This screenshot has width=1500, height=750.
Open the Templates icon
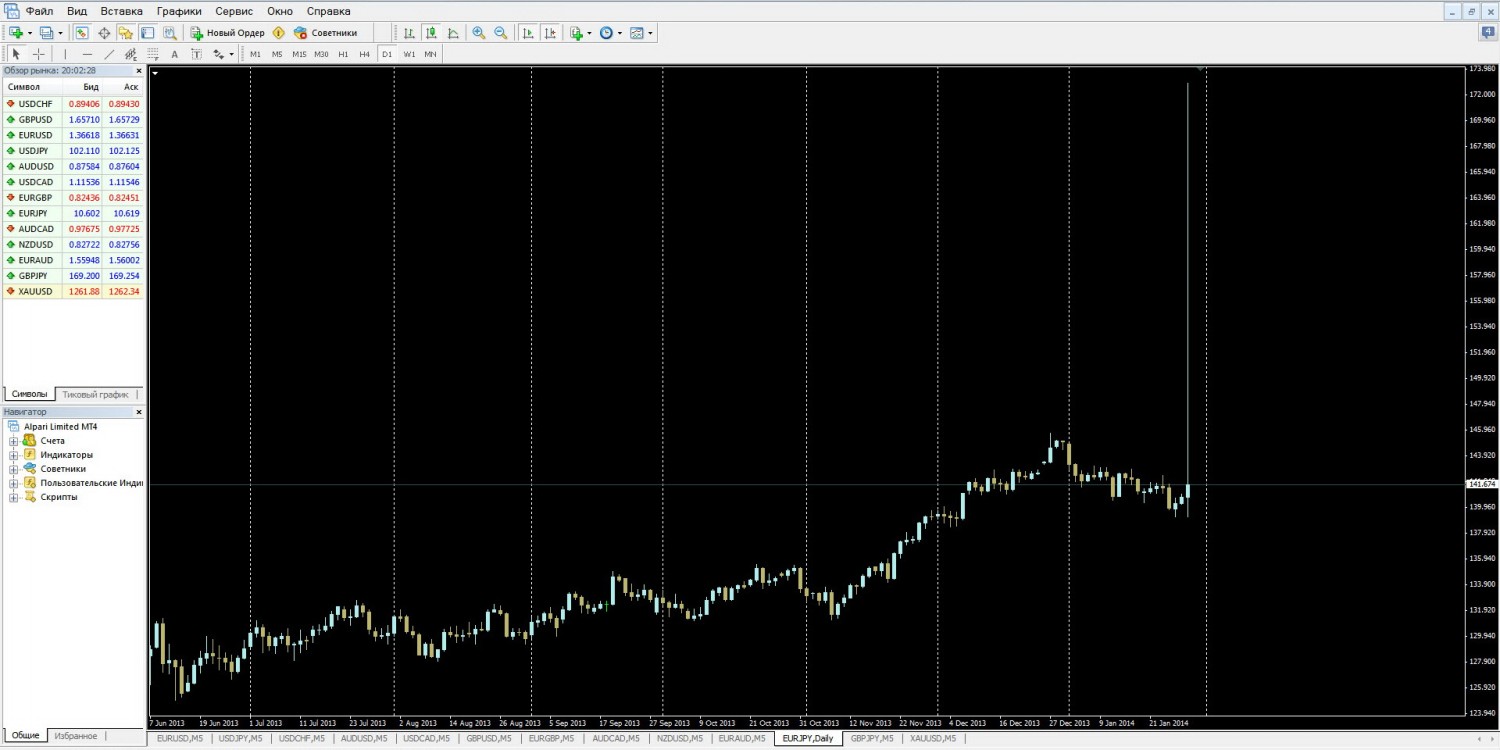point(637,33)
